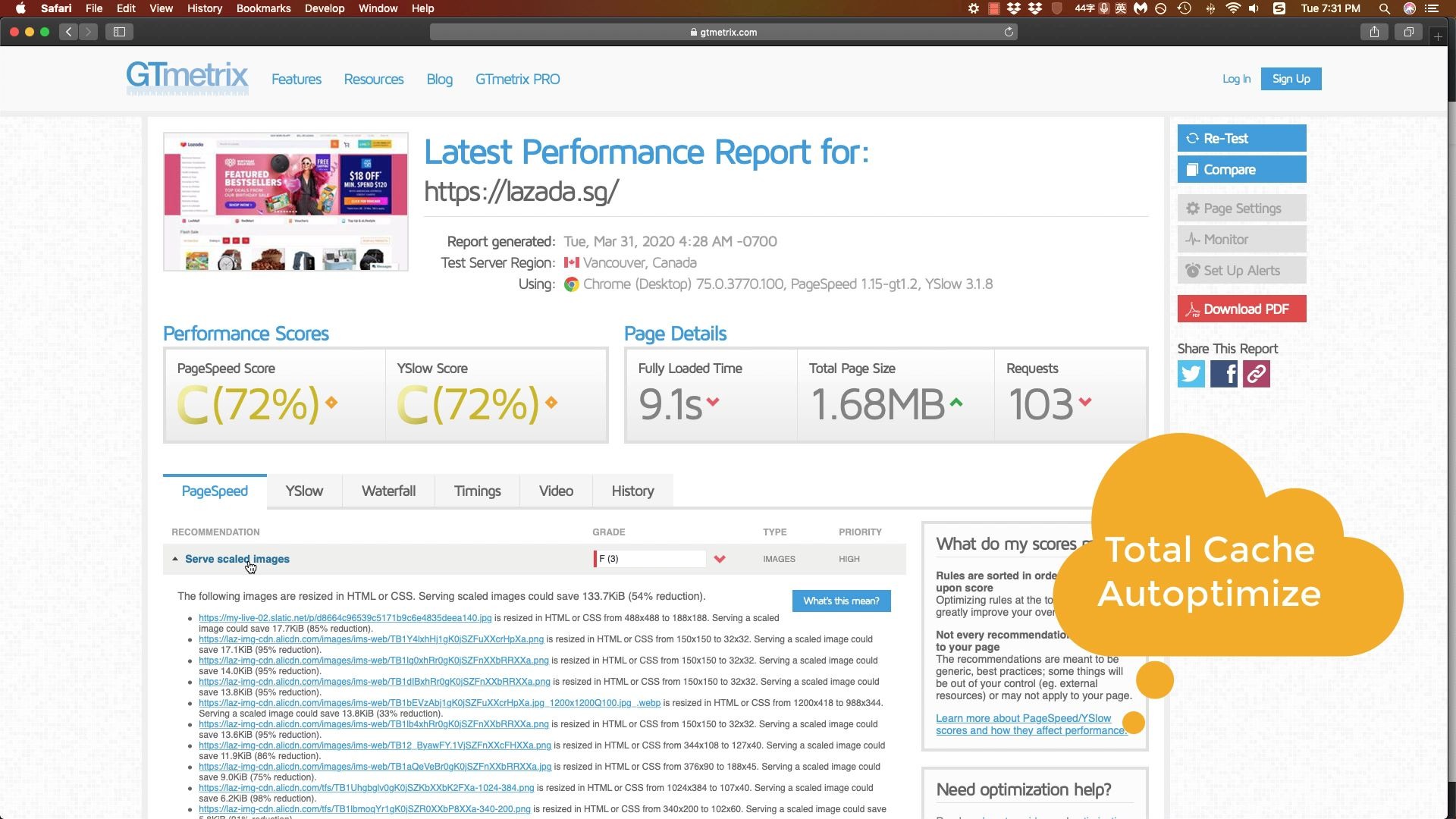Click YSlow Score orange diamond indicator
Screen dimensions: 1456x819
click(551, 403)
